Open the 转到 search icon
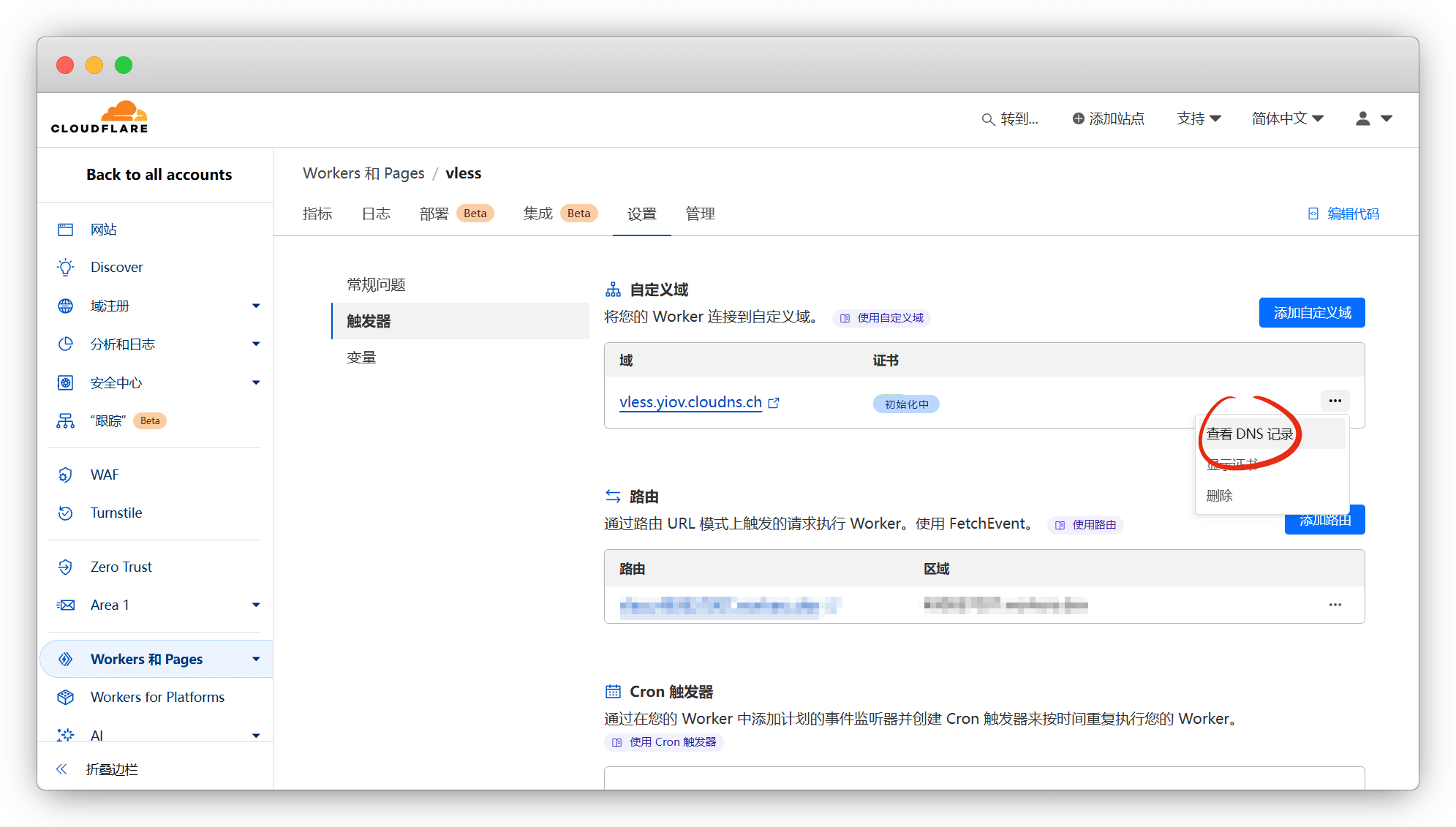 click(x=987, y=119)
